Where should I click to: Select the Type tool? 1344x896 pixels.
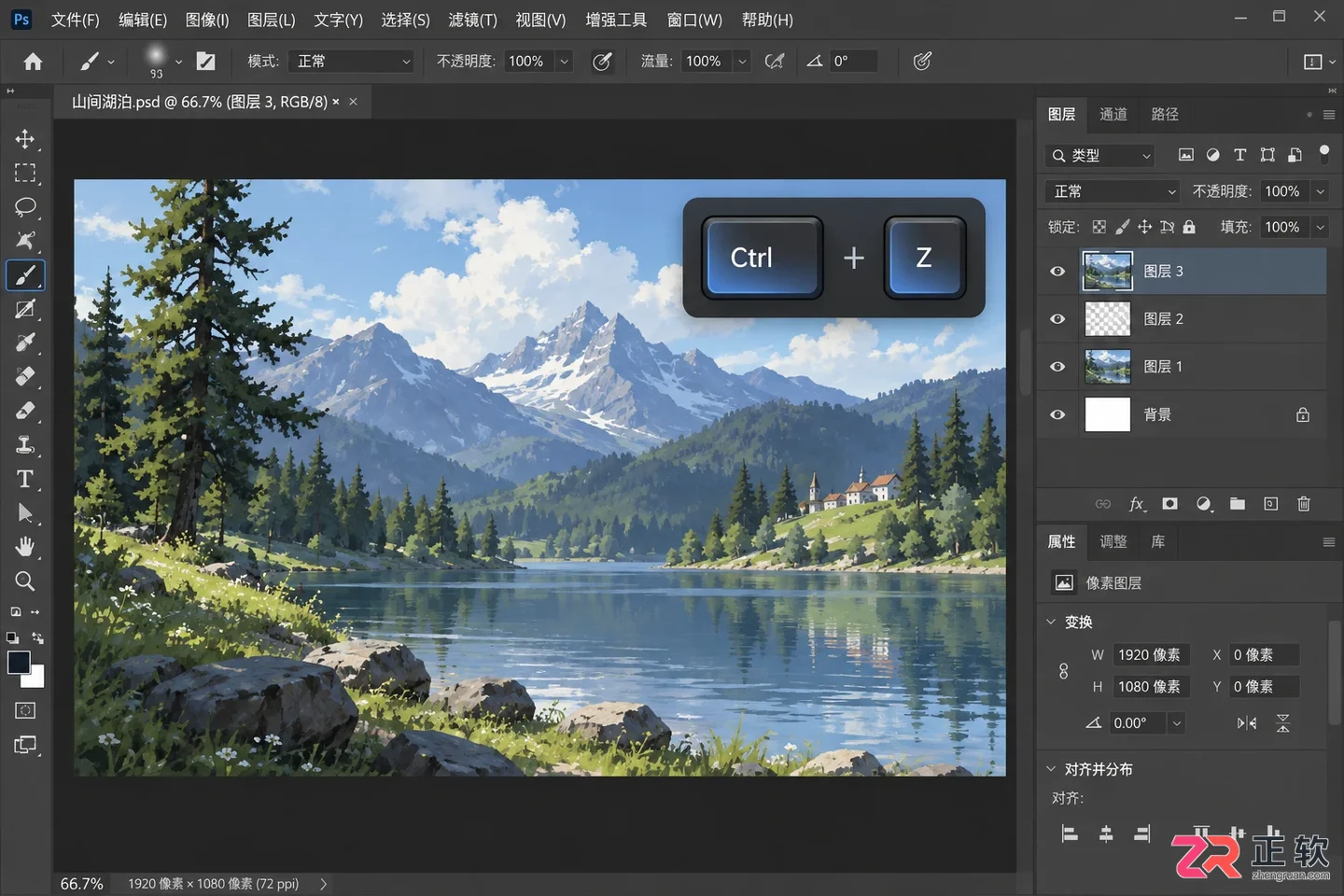25,479
